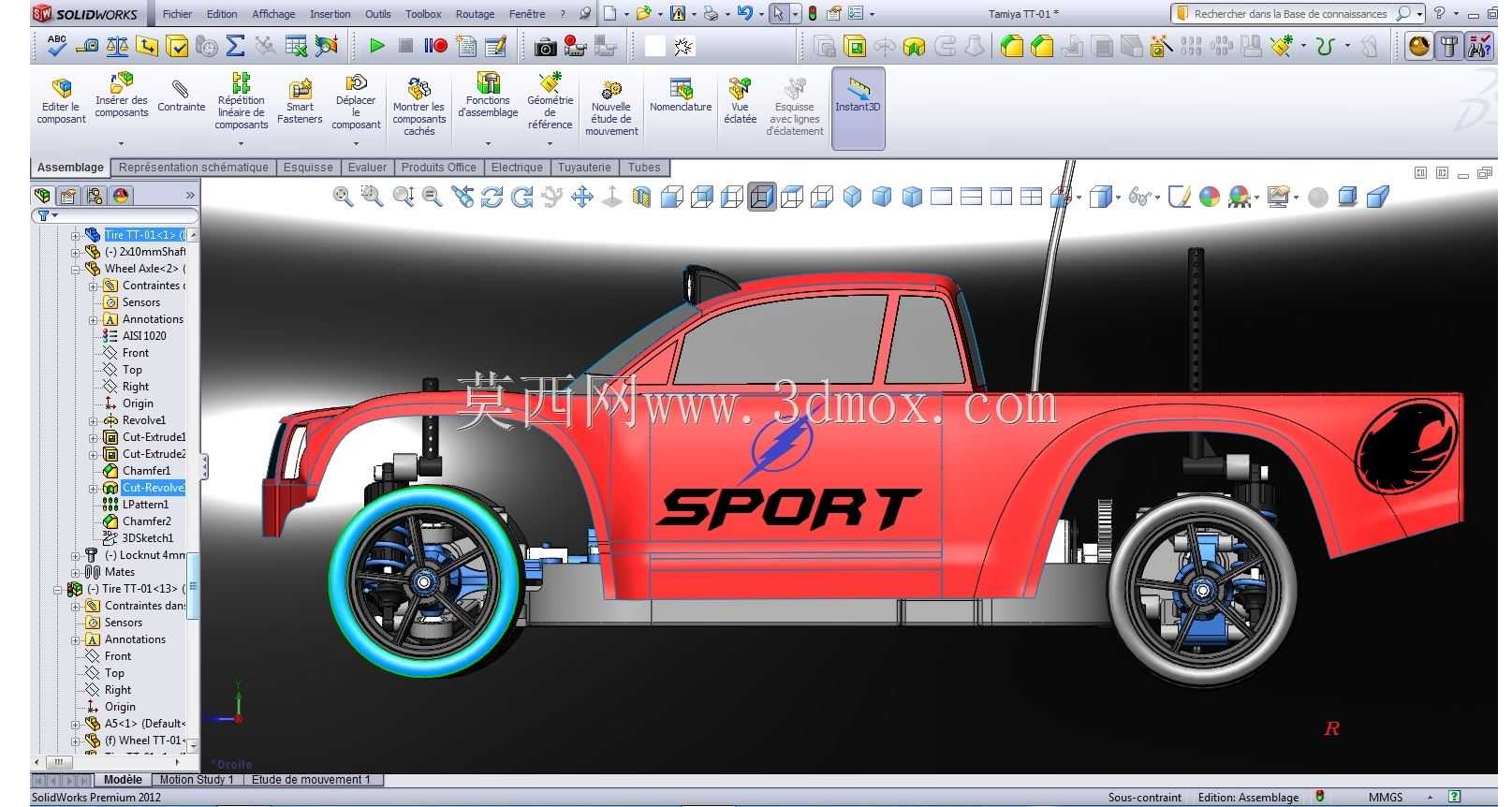1512x807 pixels.
Task: Click the Editer le composant tool
Action: pos(62,101)
